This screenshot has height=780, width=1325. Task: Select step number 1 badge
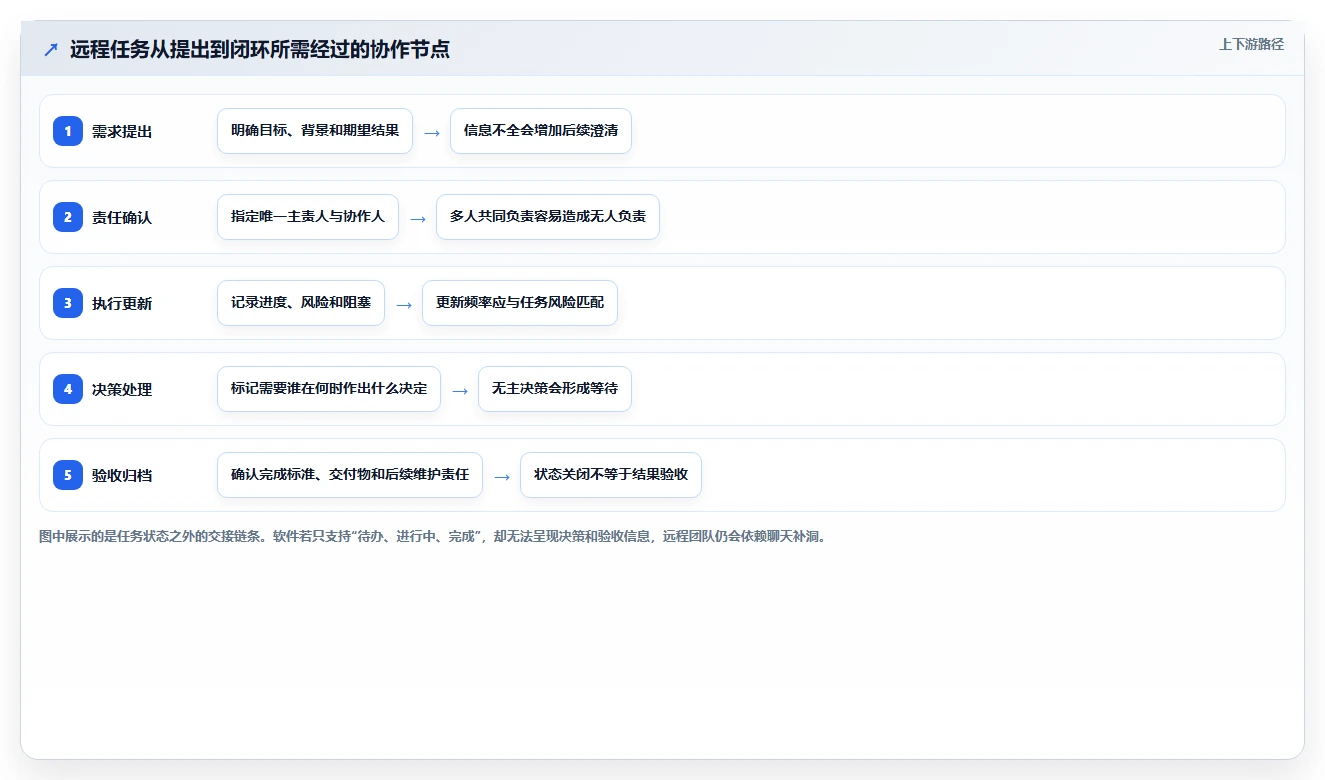[68, 131]
